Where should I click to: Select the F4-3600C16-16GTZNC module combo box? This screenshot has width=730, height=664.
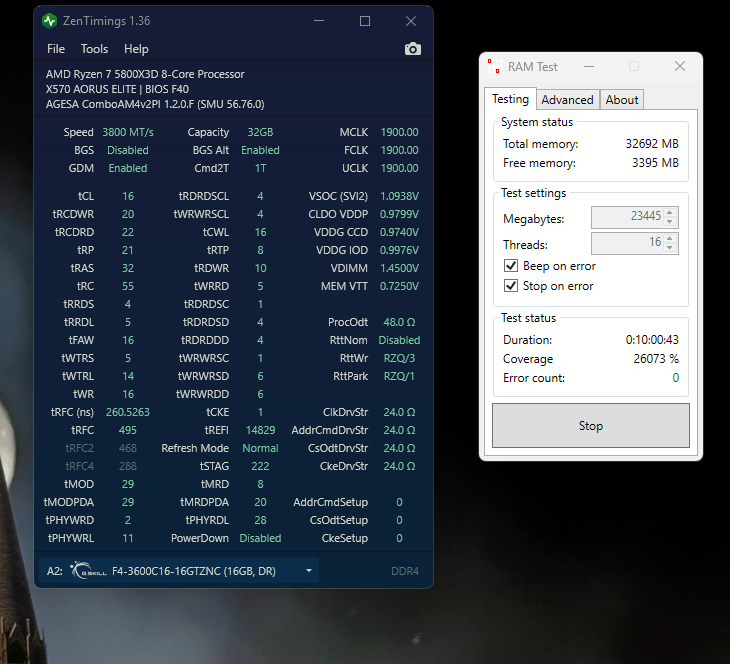coord(179,570)
